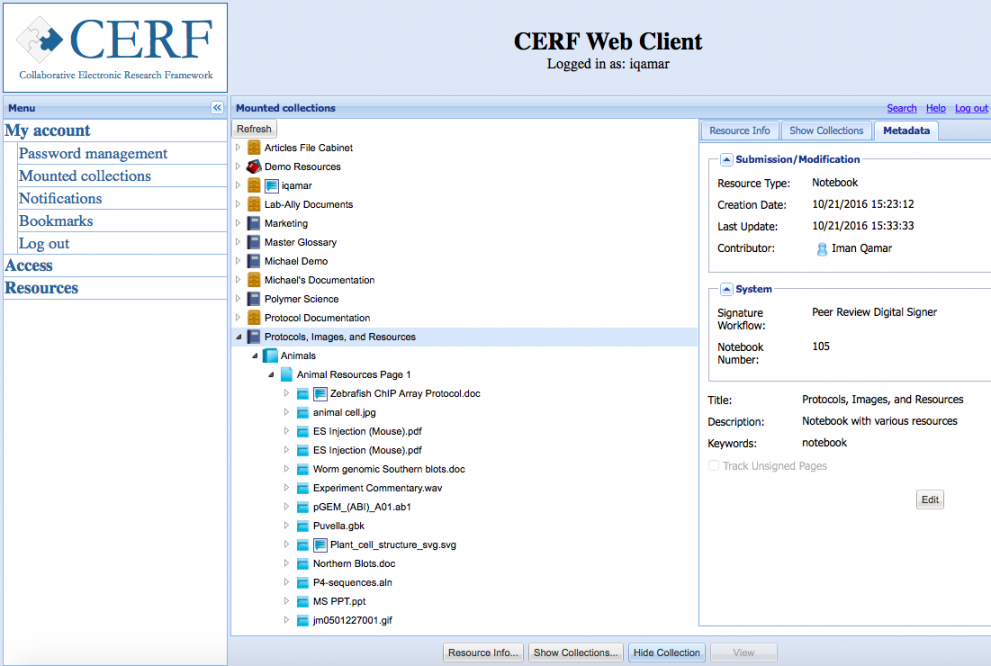Collapse the Menu sidebar with double chevron
The image size is (991, 666).
pos(217,107)
